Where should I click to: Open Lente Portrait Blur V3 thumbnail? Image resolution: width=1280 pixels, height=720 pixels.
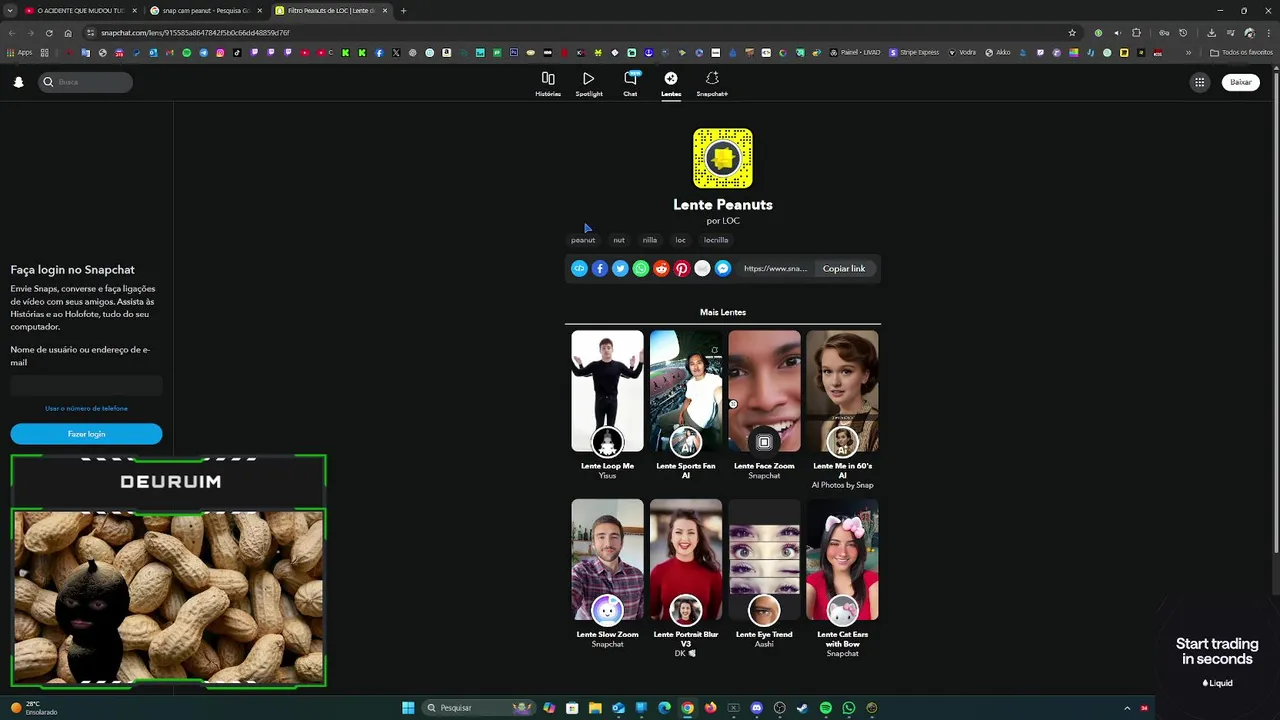[x=686, y=560]
